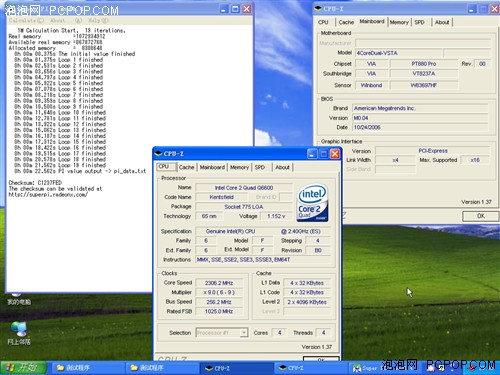Click CPU-Z title icon in motherboard window
The height and width of the screenshot is (375, 500).
point(318,8)
